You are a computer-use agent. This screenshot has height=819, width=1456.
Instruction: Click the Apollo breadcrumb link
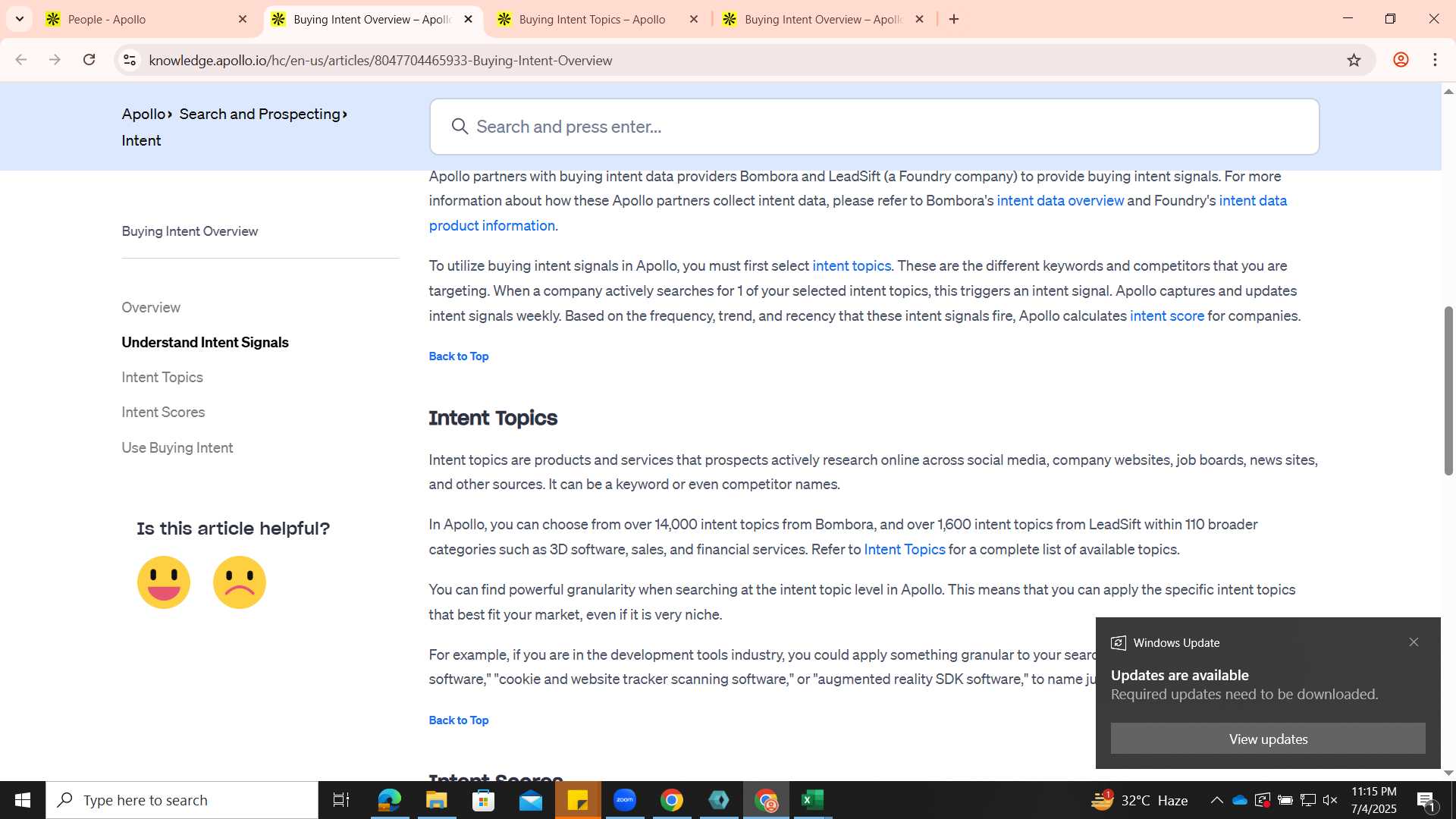tap(143, 114)
